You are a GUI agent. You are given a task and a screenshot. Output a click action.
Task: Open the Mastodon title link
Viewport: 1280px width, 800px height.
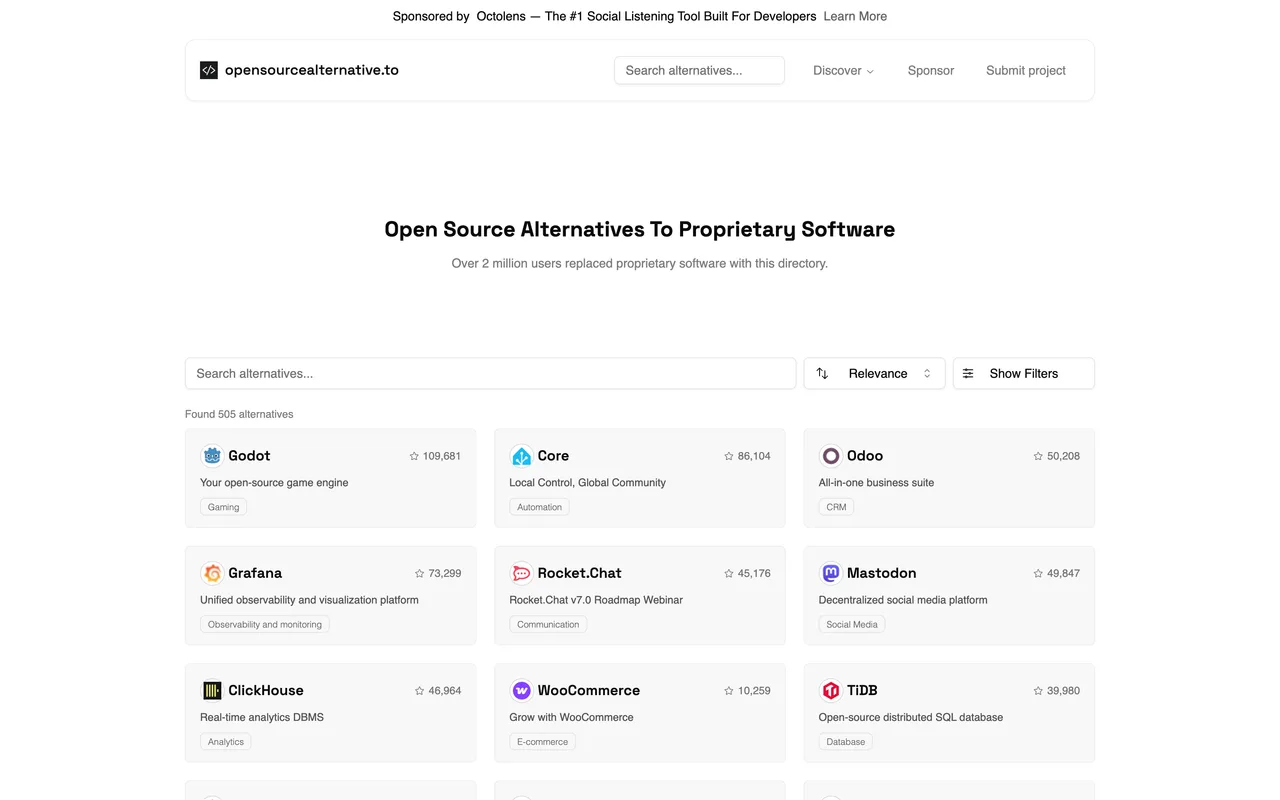[x=881, y=573]
